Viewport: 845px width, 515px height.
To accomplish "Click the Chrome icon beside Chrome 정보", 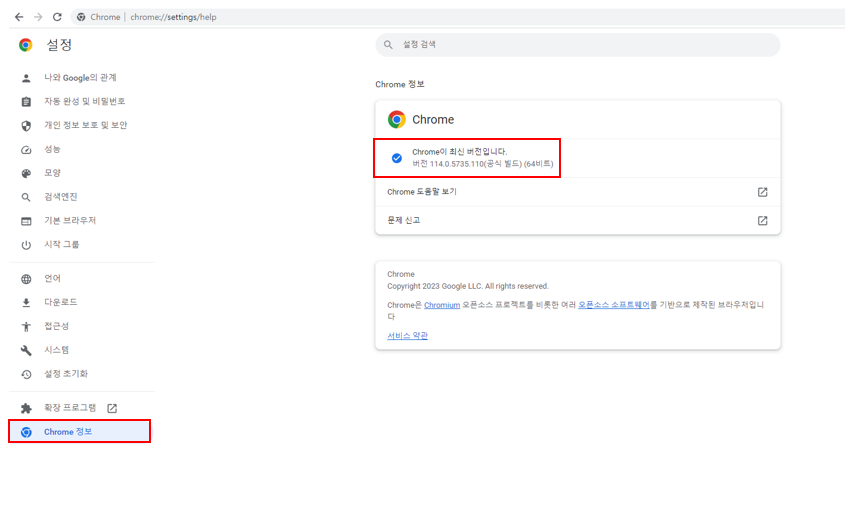I will (x=26, y=432).
